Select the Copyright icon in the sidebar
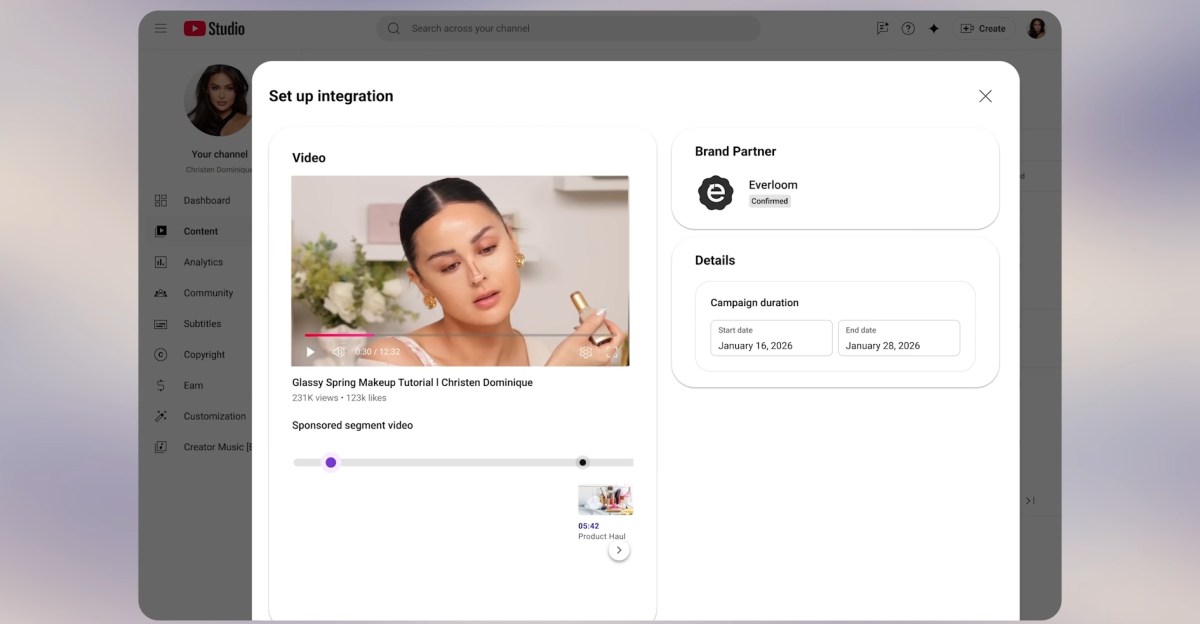1200x624 pixels. tap(160, 354)
